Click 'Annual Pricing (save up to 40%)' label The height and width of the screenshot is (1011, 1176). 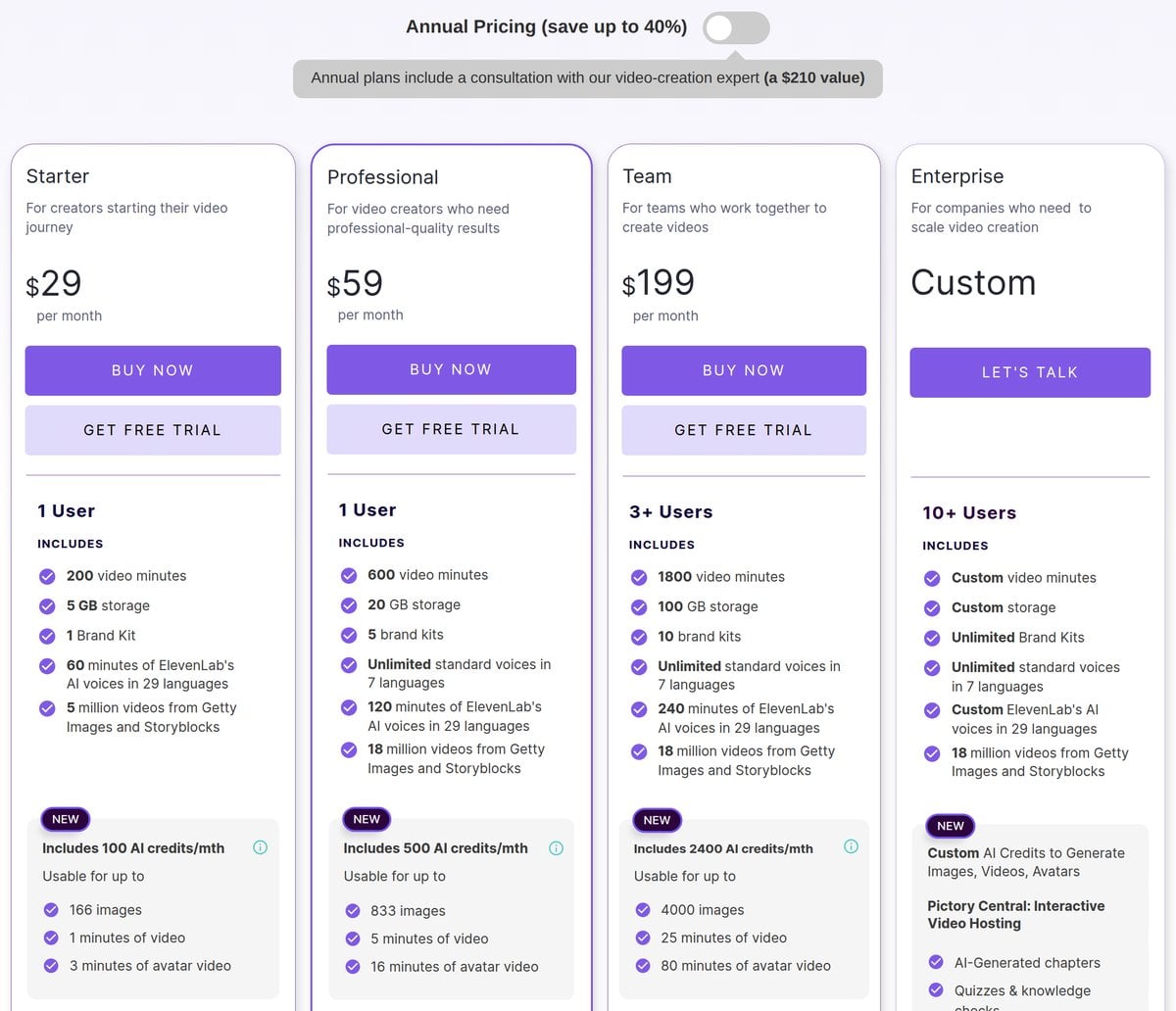coord(546,27)
